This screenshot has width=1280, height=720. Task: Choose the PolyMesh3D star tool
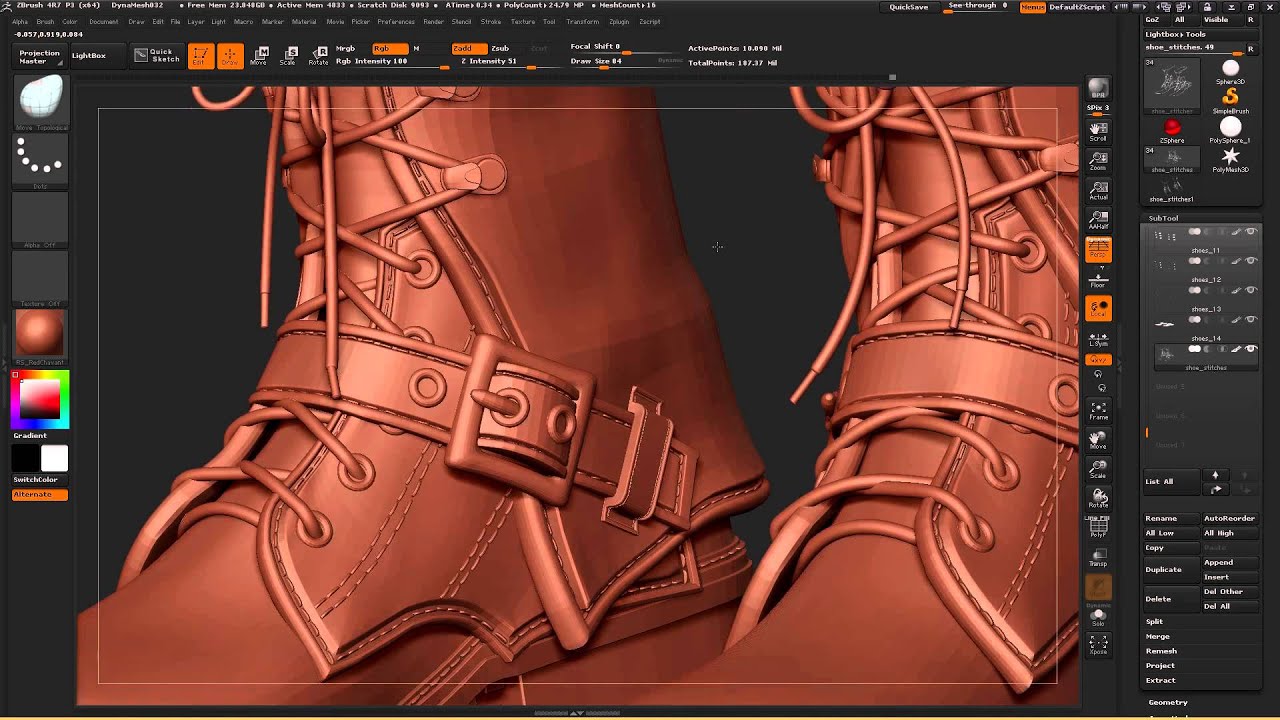[1230, 160]
